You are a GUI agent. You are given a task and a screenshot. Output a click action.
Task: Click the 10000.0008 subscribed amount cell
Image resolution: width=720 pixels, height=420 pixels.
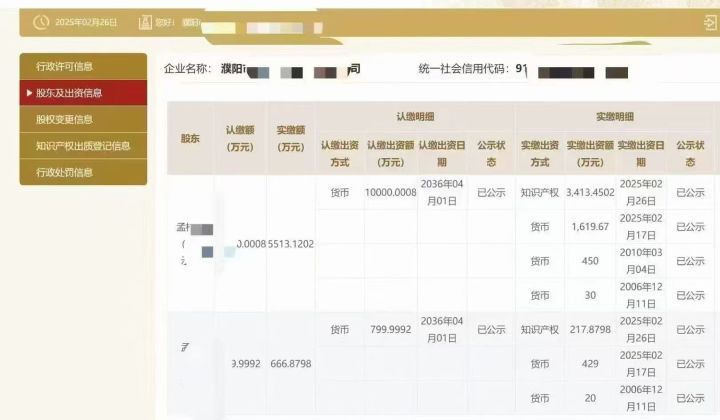[390, 192]
